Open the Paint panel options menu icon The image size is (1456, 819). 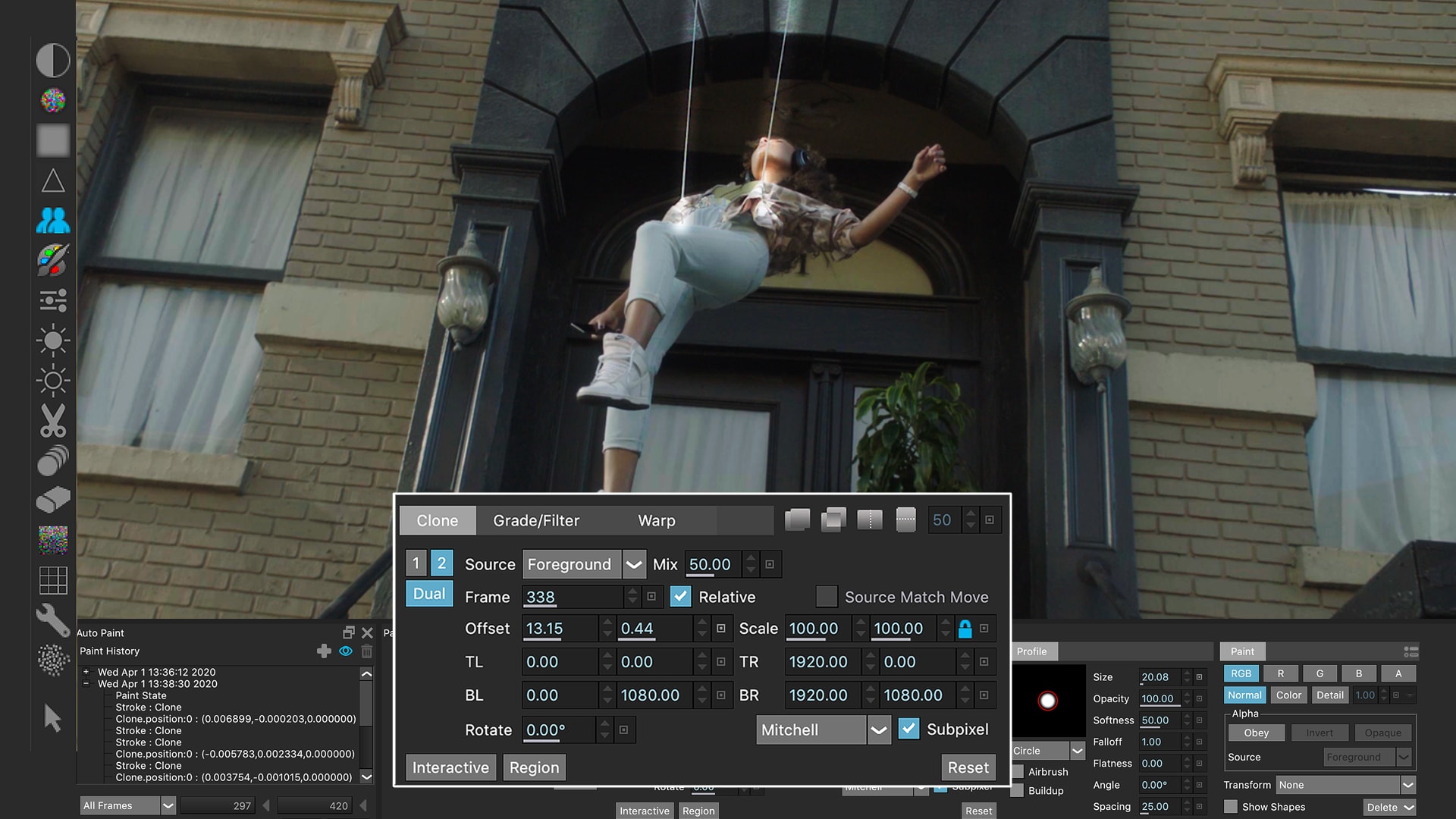click(1410, 651)
